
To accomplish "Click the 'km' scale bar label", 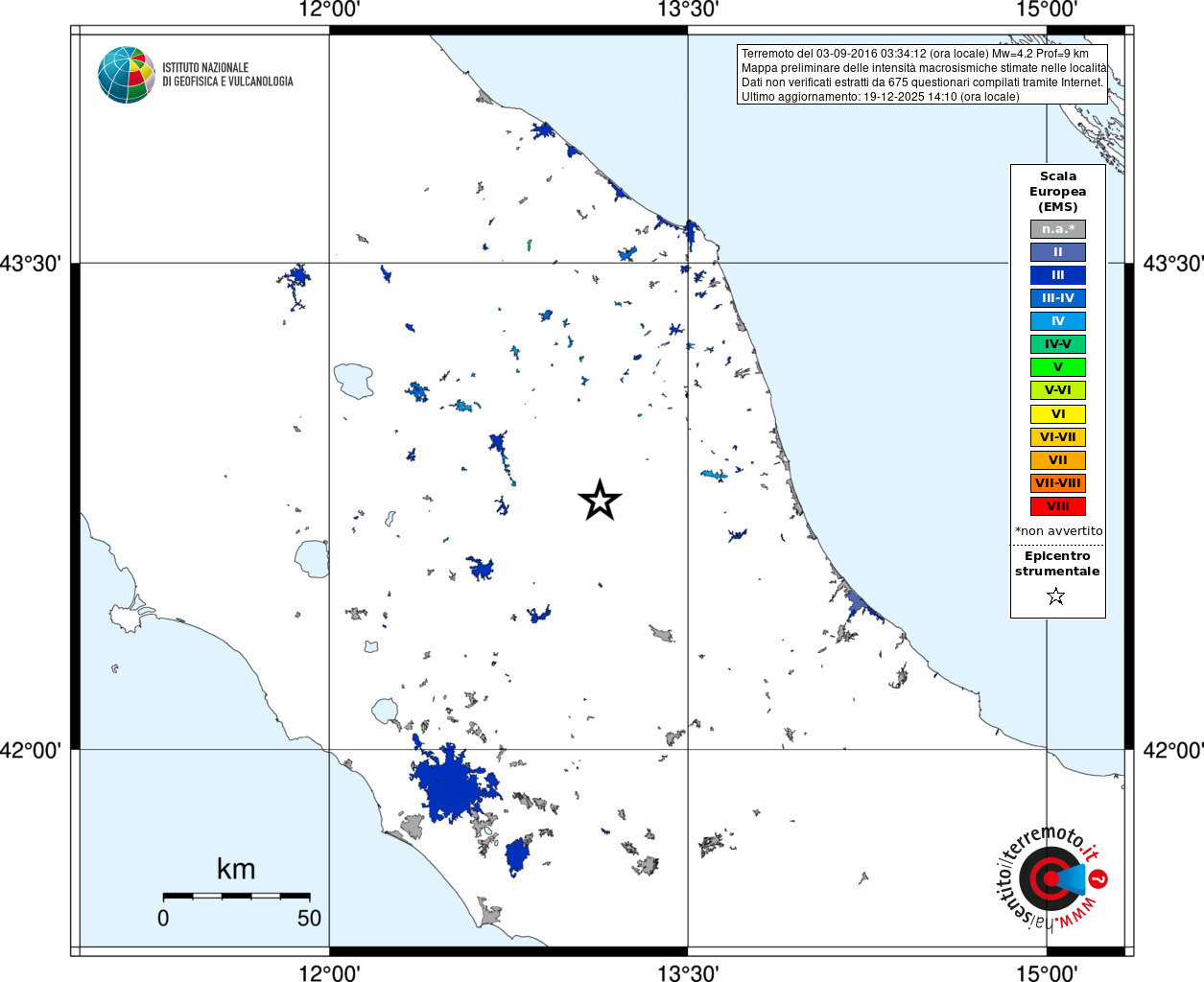I will tap(236, 869).
